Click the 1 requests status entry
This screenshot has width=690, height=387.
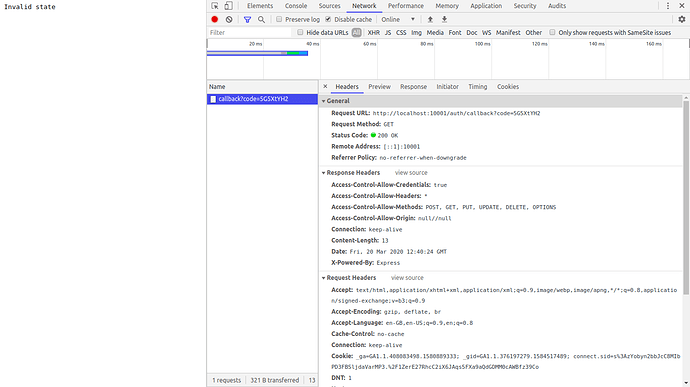click(227, 380)
